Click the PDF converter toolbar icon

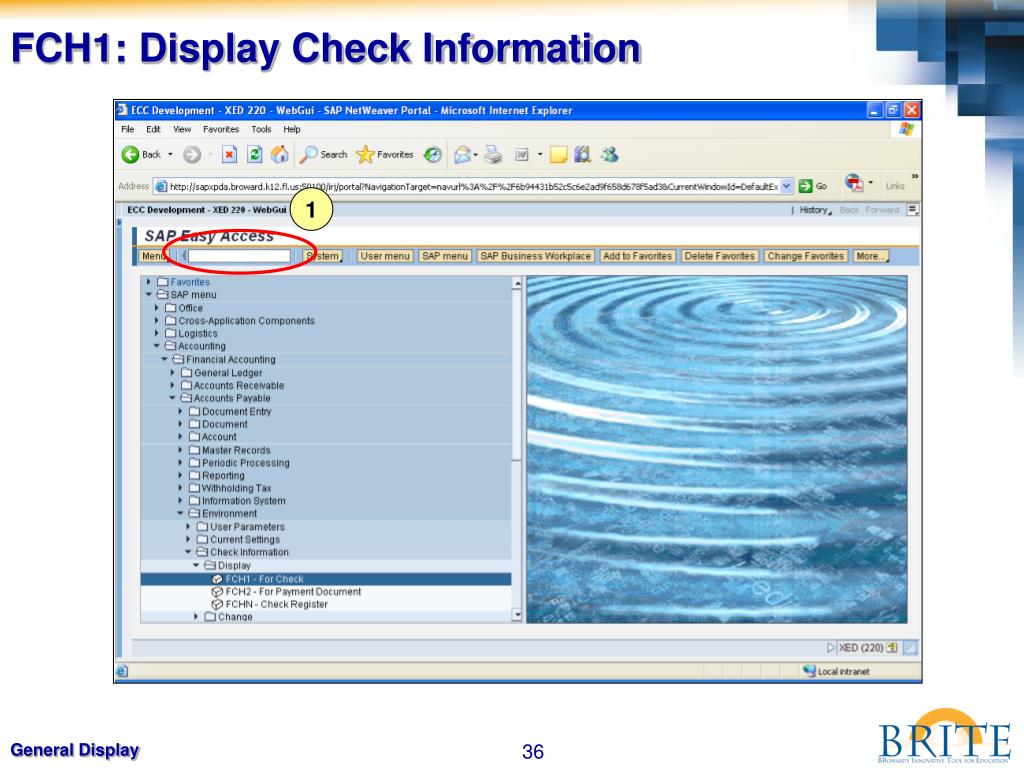pyautogui.click(x=854, y=182)
